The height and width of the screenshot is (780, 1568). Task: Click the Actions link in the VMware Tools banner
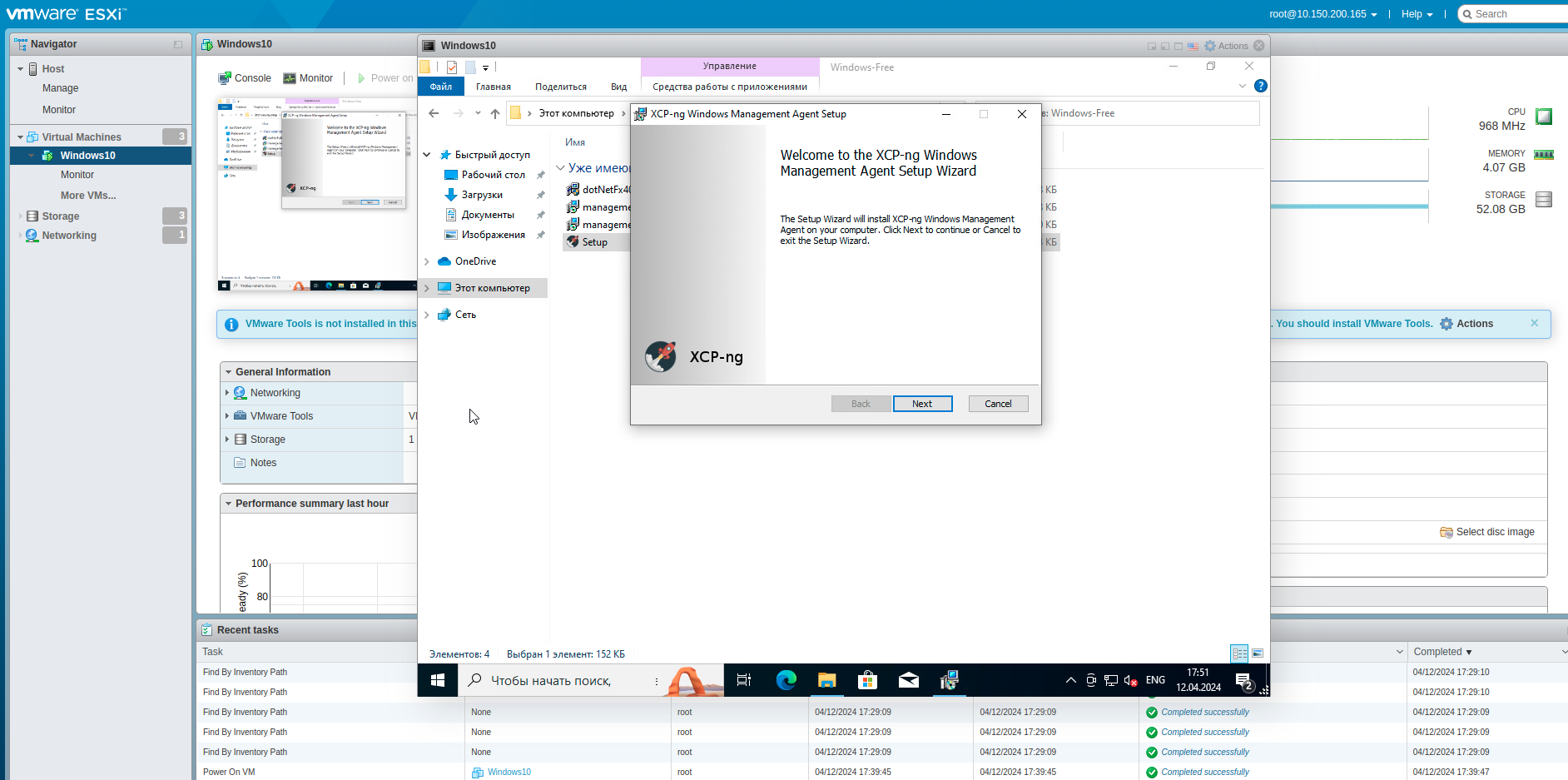(1466, 324)
